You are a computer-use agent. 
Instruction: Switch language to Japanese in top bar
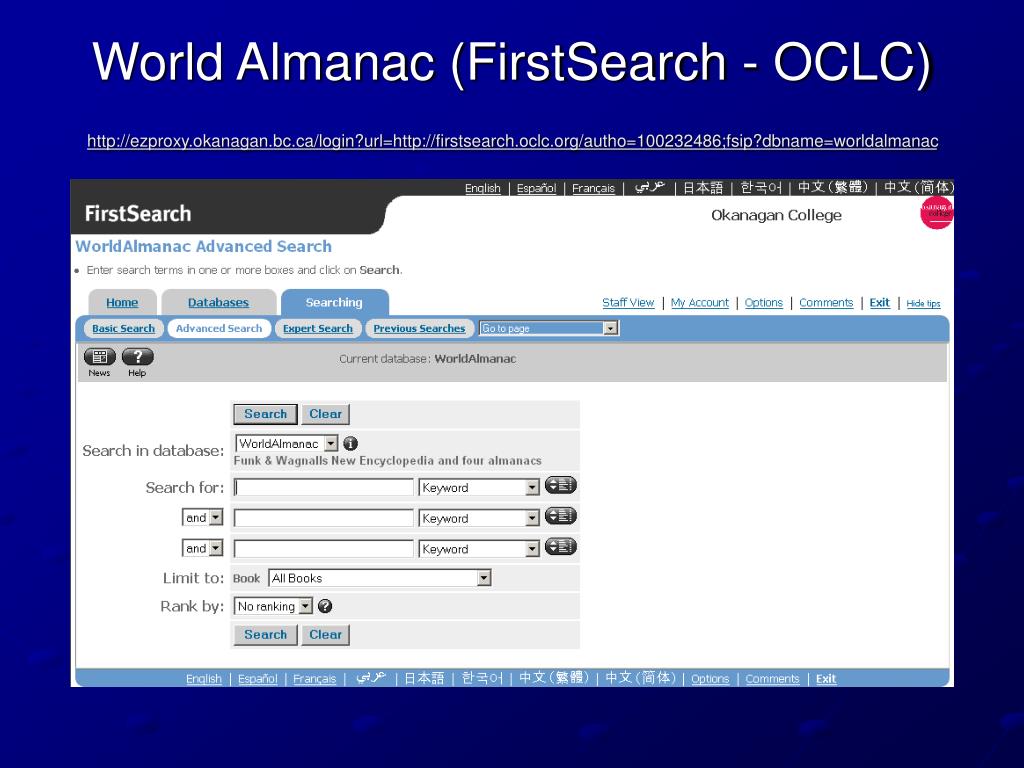(703, 187)
